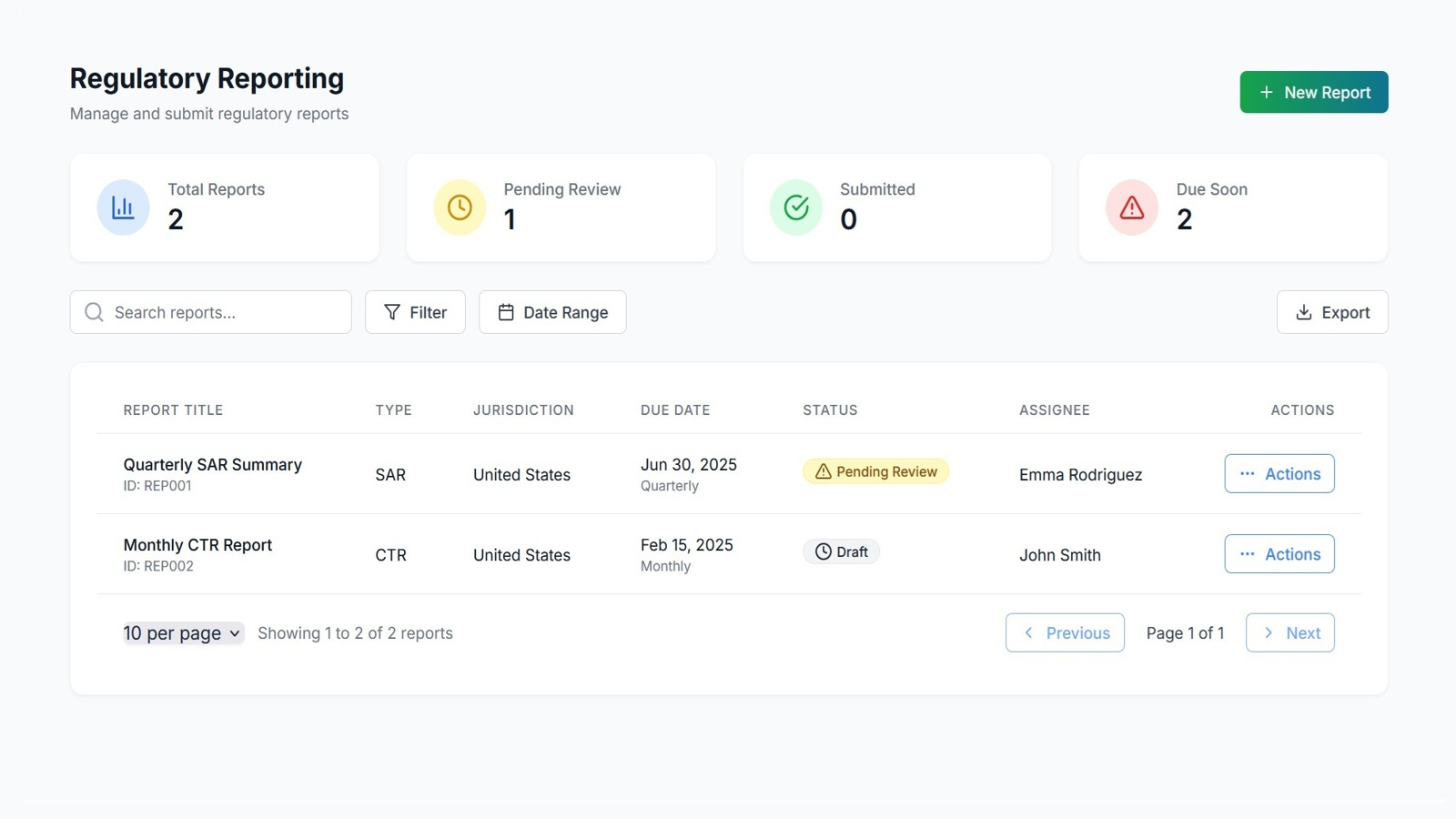Click the Draft status badge
1456x819 pixels.
840,551
